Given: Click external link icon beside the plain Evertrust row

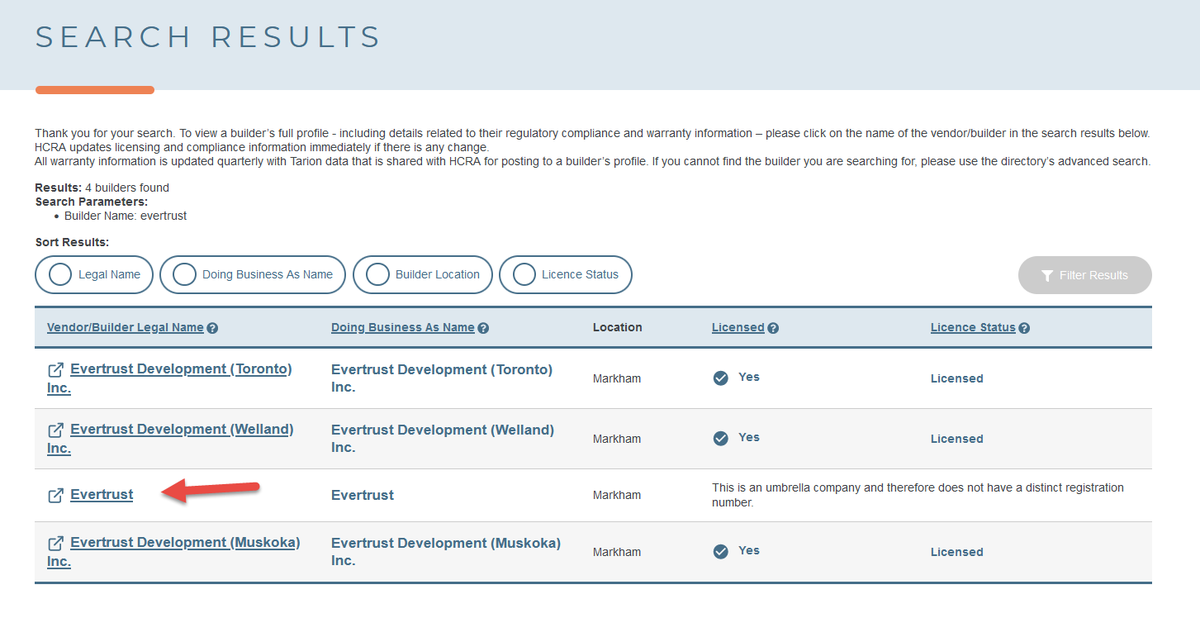Looking at the screenshot, I should 56,495.
